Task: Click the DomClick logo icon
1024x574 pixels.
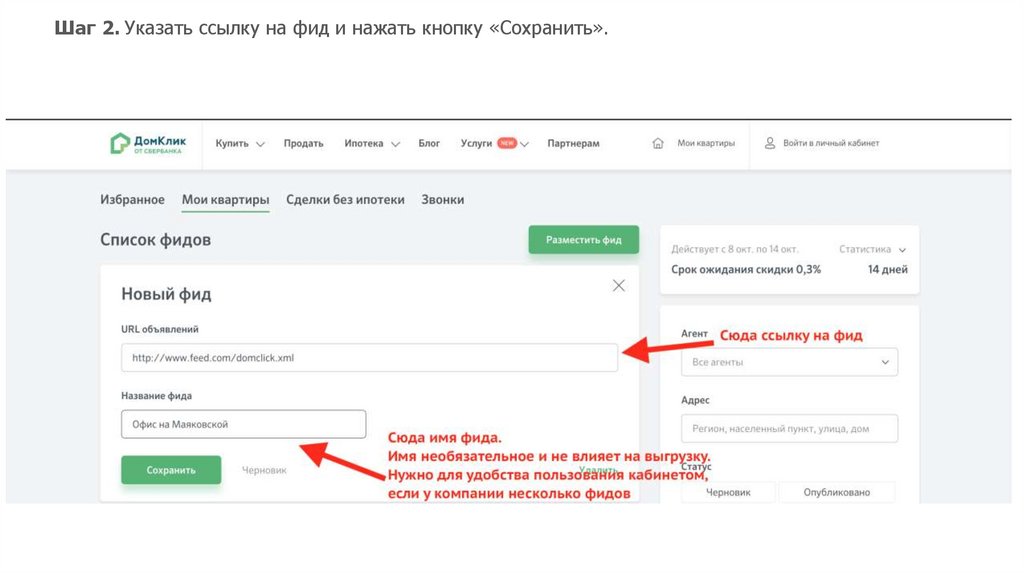Action: coord(119,144)
